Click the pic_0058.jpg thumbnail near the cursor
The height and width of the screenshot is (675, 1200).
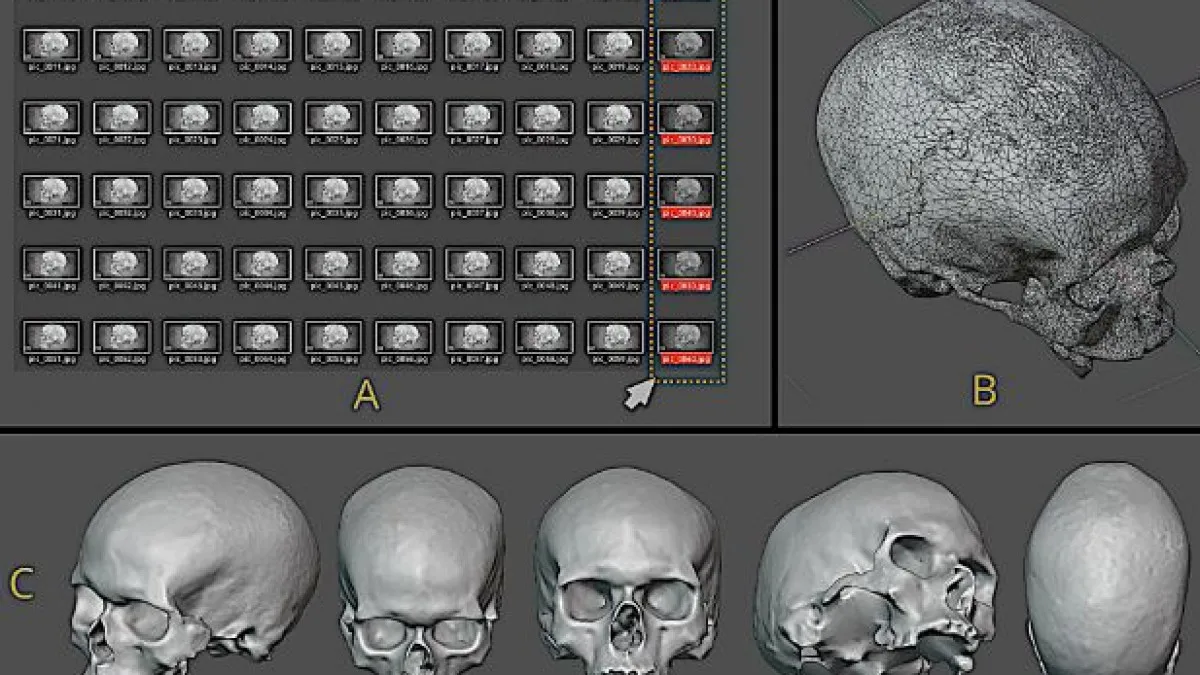[545, 337]
